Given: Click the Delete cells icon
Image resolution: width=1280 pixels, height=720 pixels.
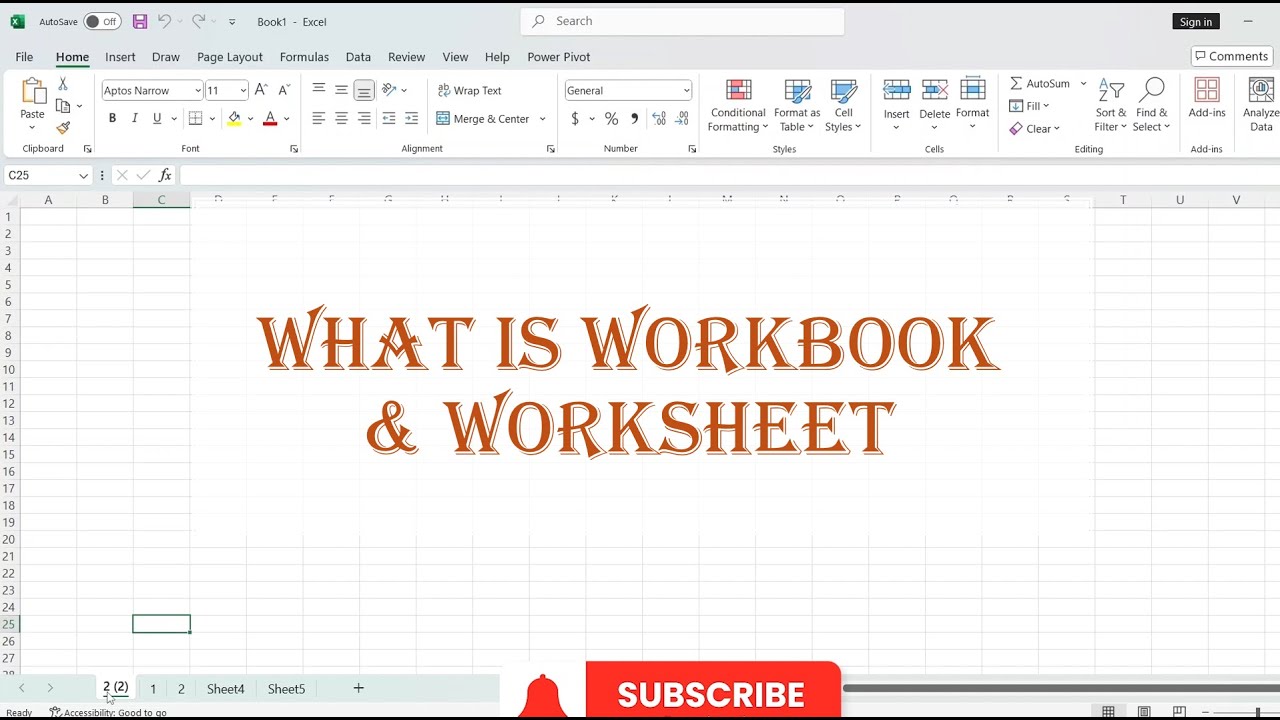Looking at the screenshot, I should tap(935, 91).
